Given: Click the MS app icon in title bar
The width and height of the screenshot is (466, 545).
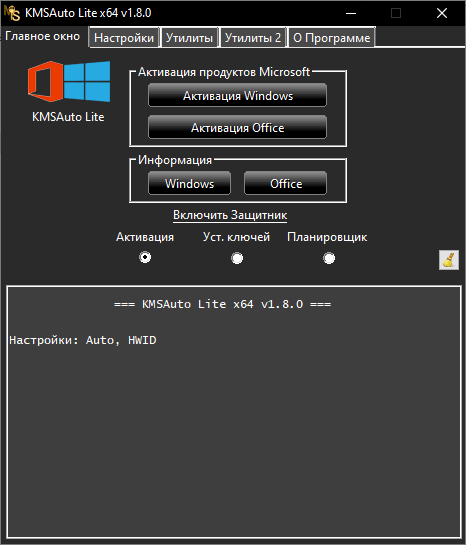Looking at the screenshot, I should point(11,13).
